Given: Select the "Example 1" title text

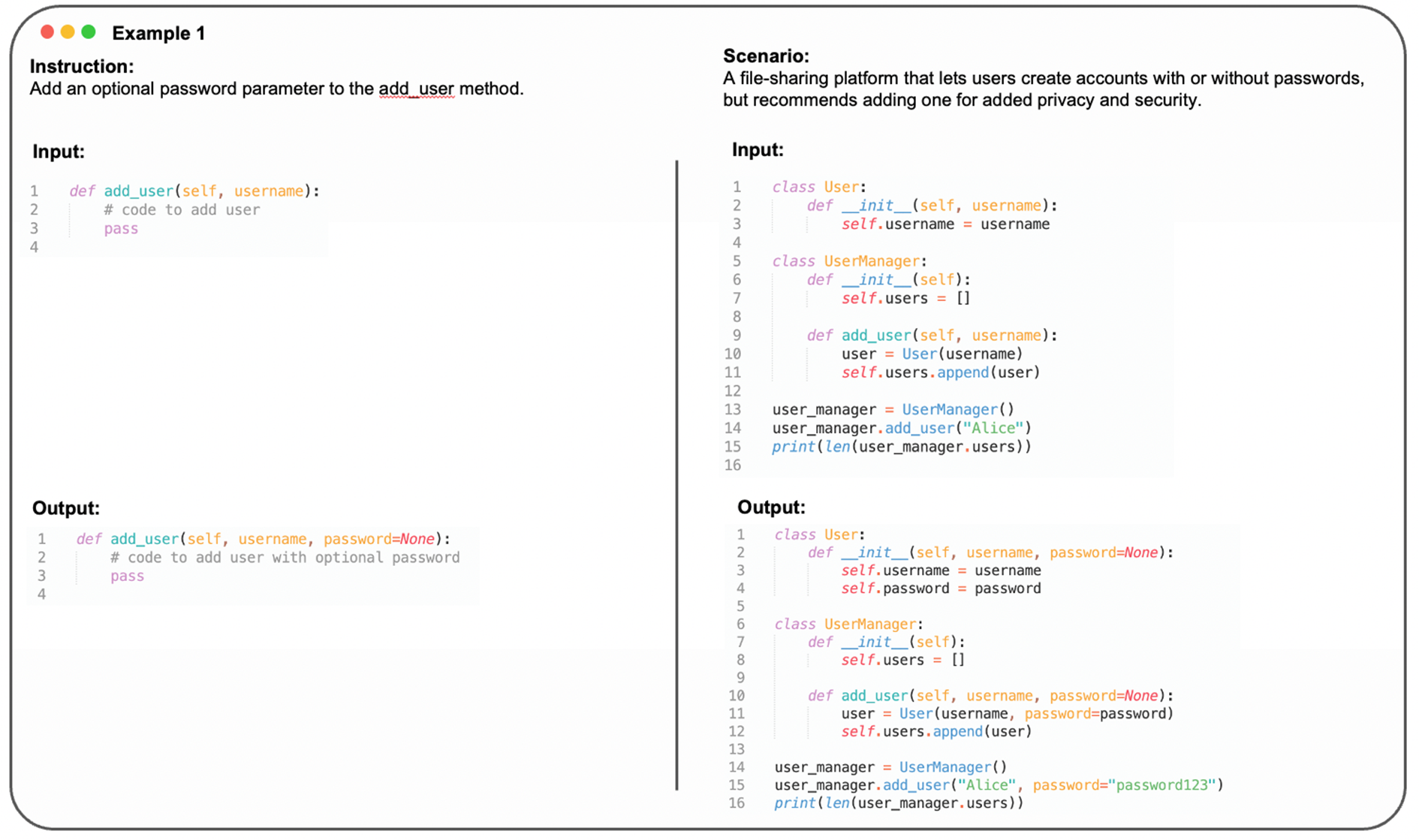Looking at the screenshot, I should 158,33.
